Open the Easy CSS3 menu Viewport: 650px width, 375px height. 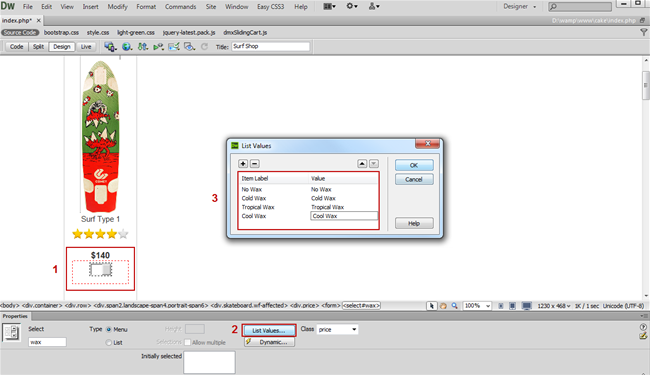270,7
